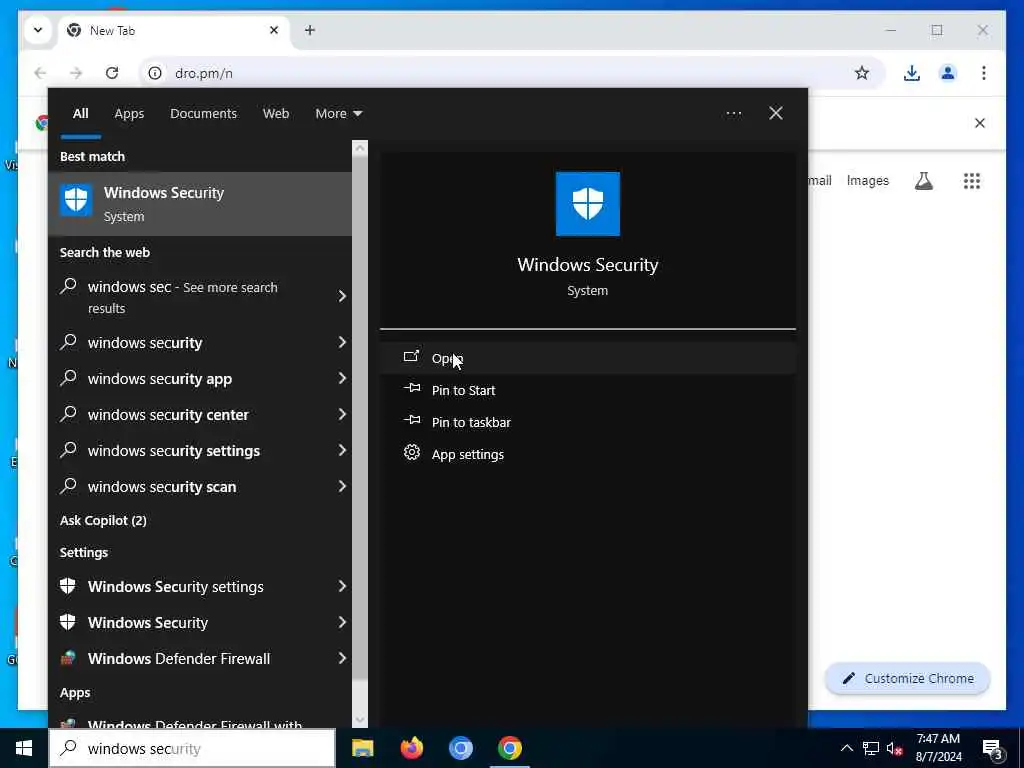Switch to Google Chrome on the taskbar

click(509, 748)
